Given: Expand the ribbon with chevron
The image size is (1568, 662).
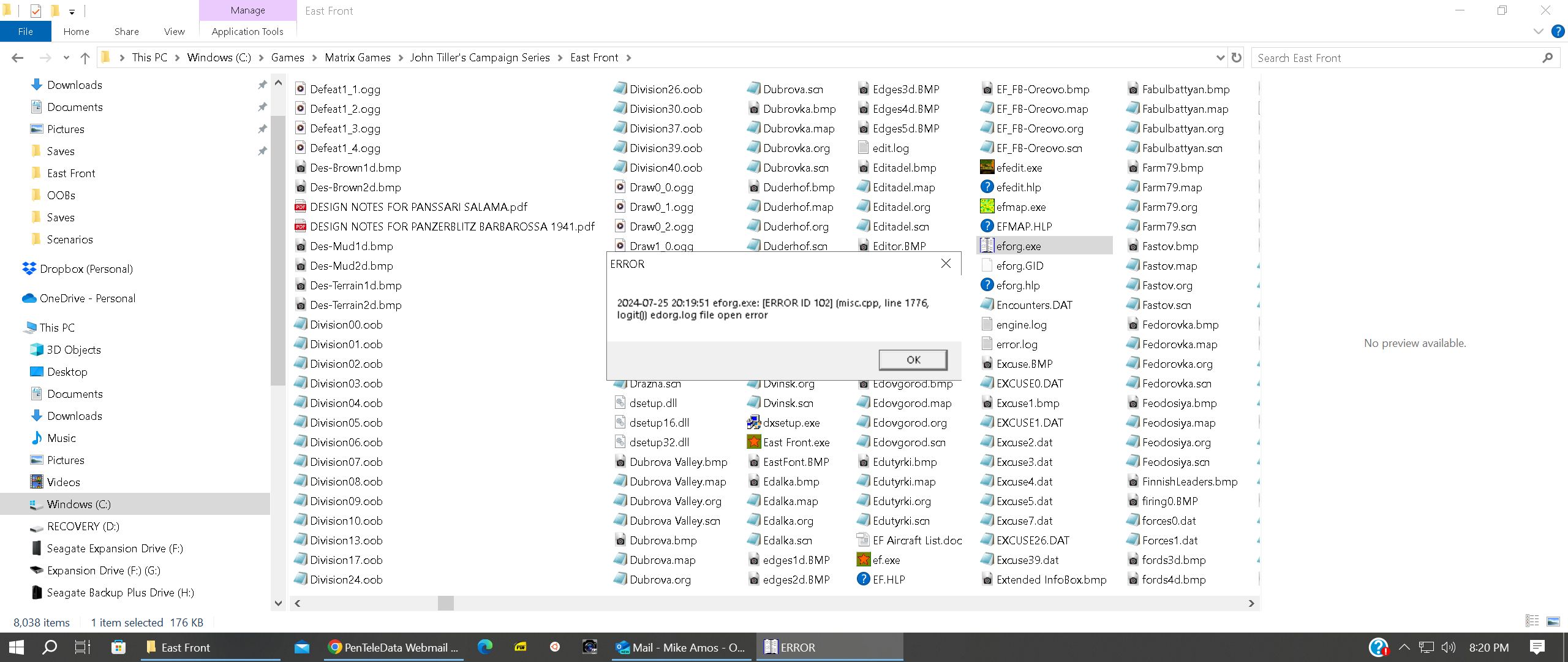Looking at the screenshot, I should [1538, 31].
